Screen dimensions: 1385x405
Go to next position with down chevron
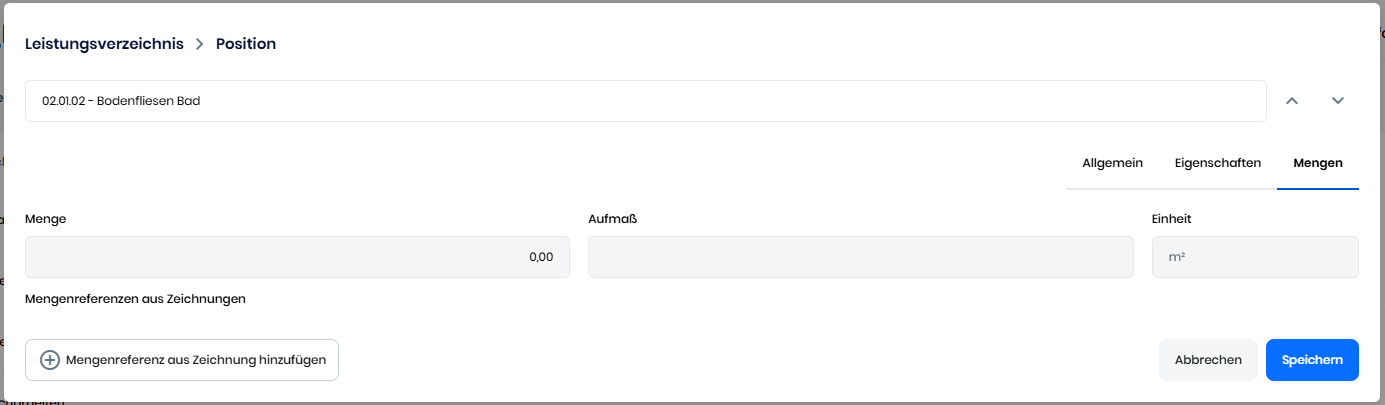pyautogui.click(x=1338, y=101)
